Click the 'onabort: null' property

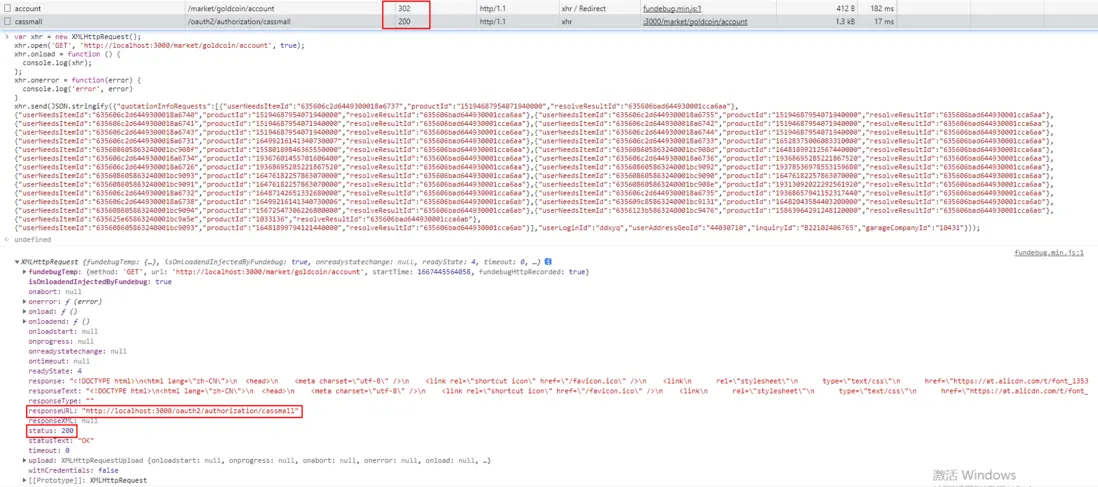pos(55,291)
